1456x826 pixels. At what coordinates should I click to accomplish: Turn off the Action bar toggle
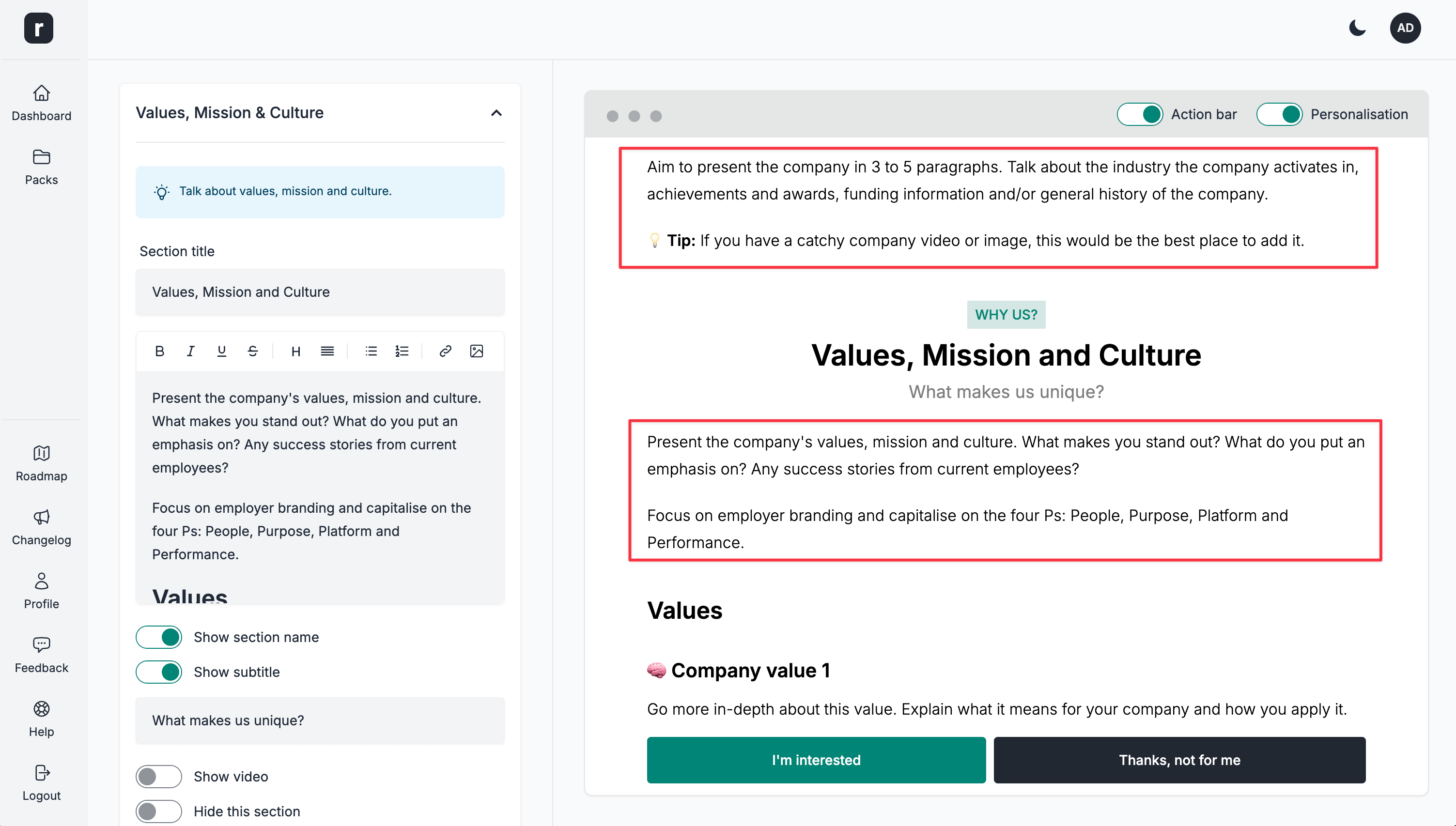click(x=1139, y=114)
